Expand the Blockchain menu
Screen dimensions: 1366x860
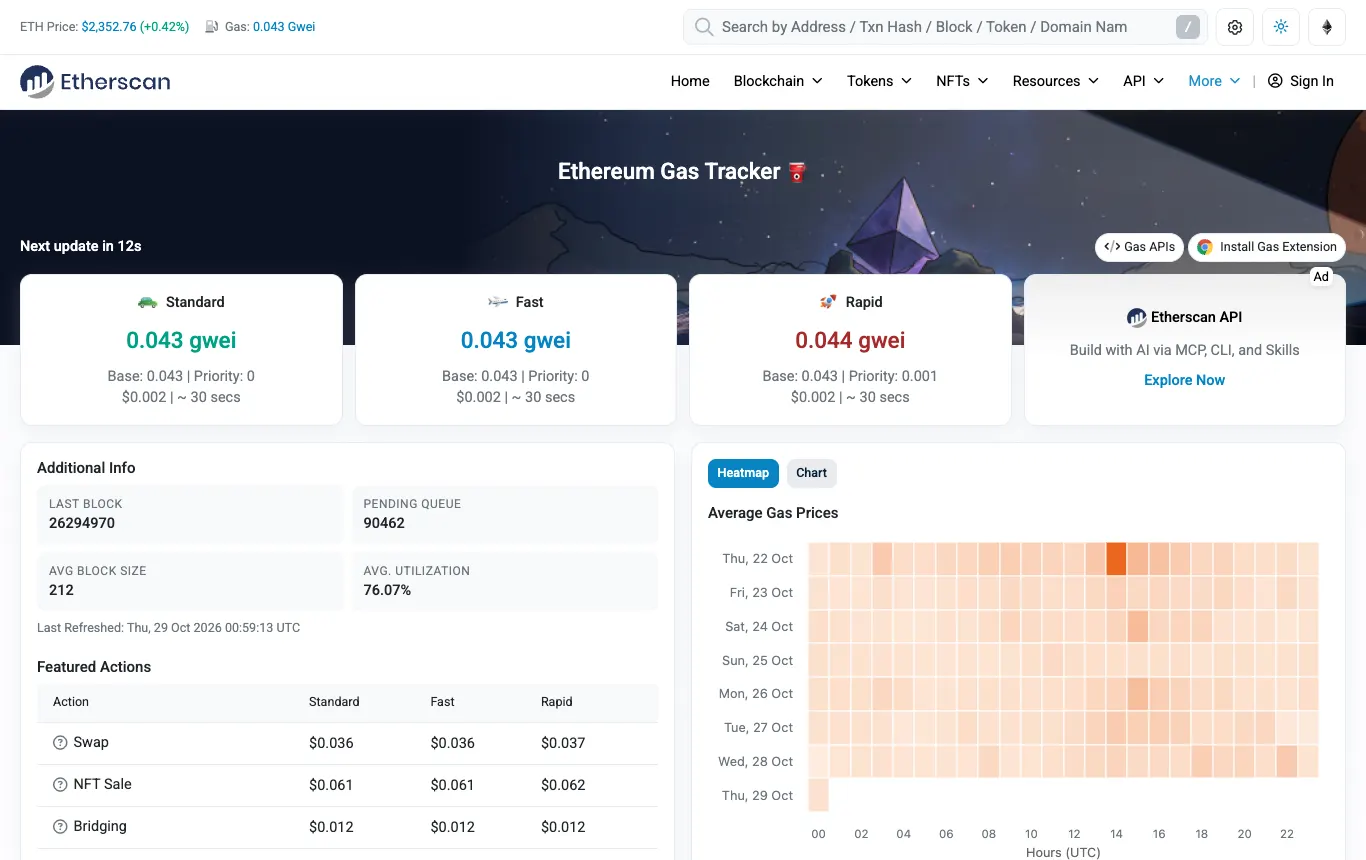coord(778,81)
